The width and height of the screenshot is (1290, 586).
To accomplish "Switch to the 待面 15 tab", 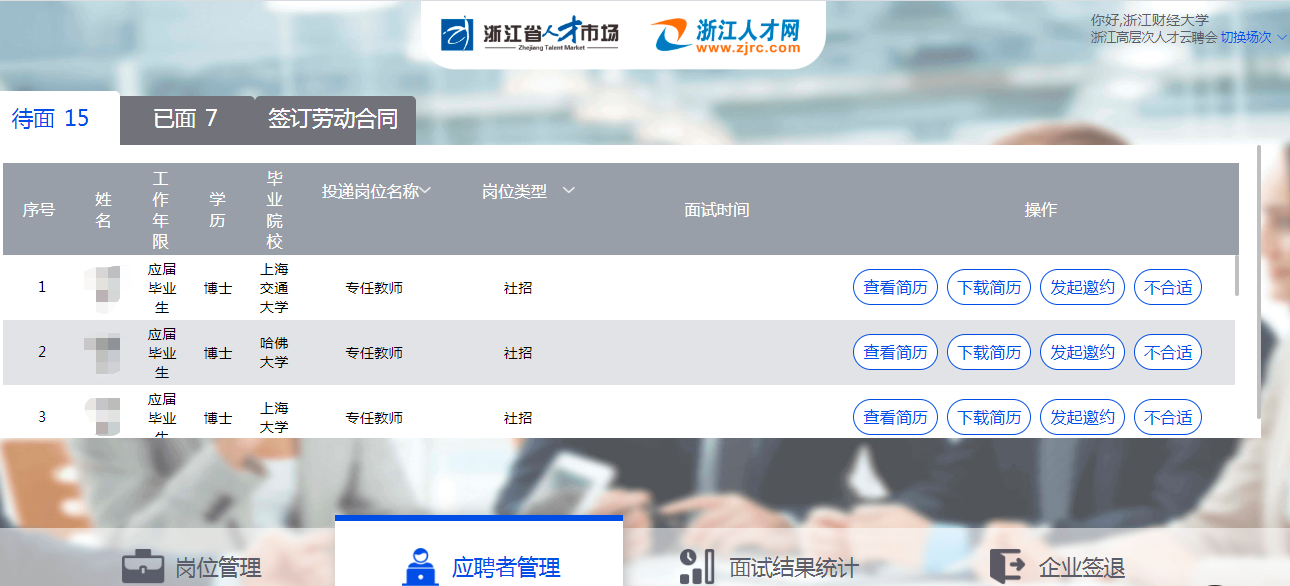I will [x=51, y=119].
